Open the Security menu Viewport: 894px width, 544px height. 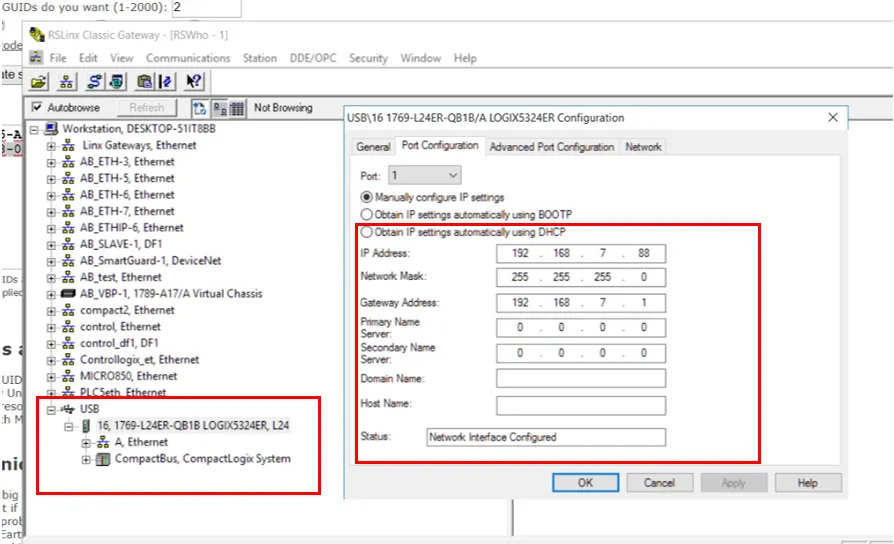(368, 58)
